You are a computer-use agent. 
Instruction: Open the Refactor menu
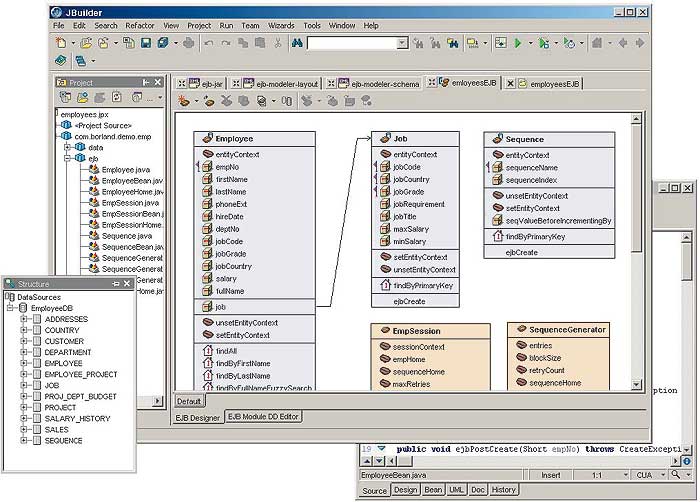pyautogui.click(x=140, y=25)
